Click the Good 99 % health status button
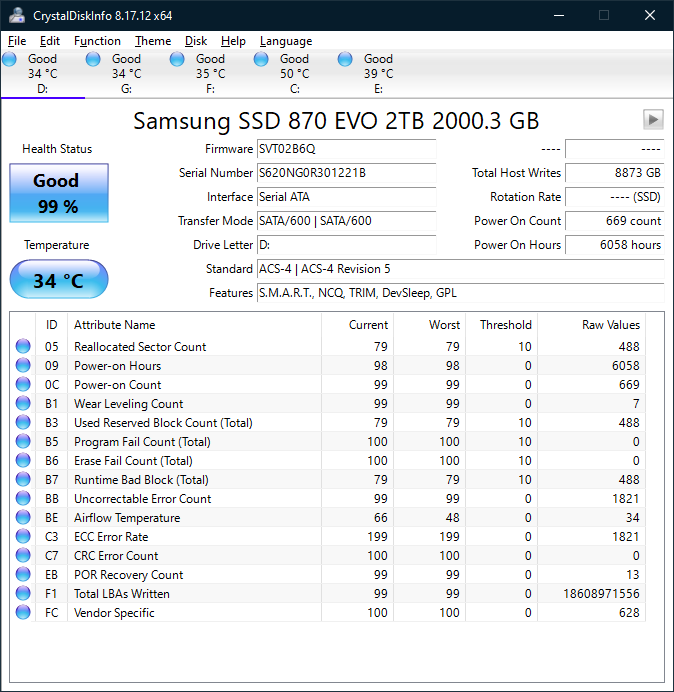 click(59, 193)
